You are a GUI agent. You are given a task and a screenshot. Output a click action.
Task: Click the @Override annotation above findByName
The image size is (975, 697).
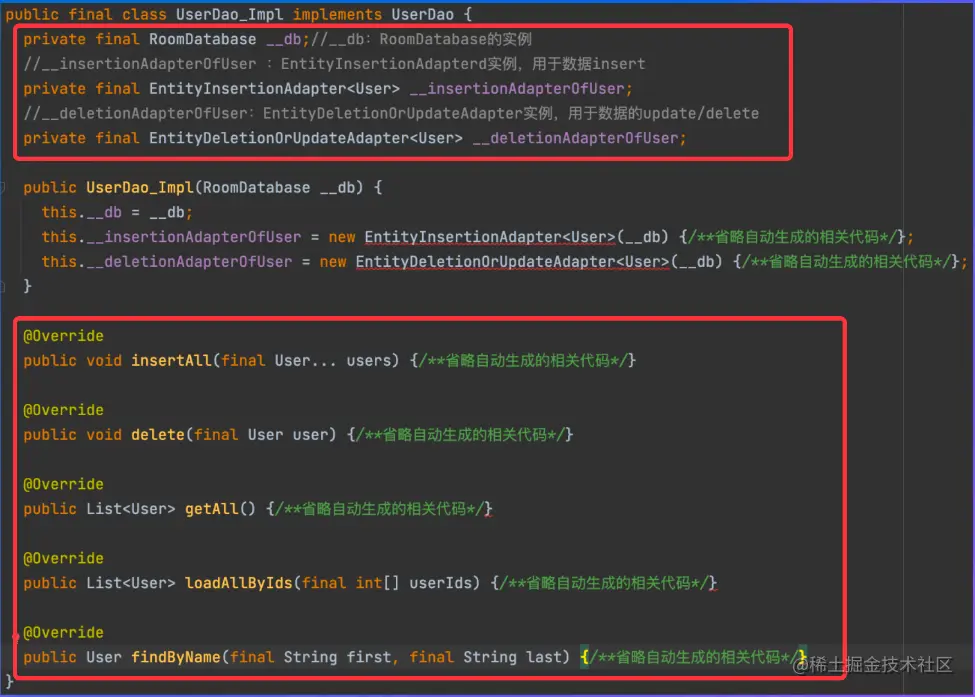63,632
